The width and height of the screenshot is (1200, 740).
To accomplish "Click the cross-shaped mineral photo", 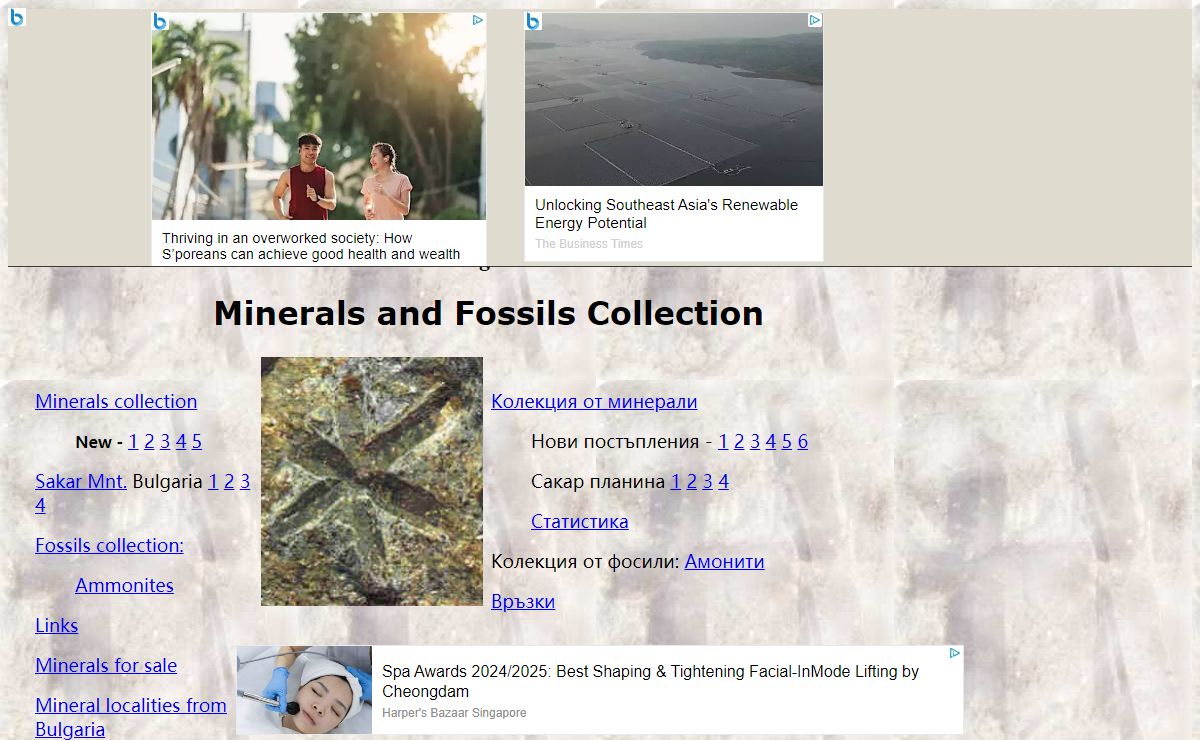I will [371, 481].
